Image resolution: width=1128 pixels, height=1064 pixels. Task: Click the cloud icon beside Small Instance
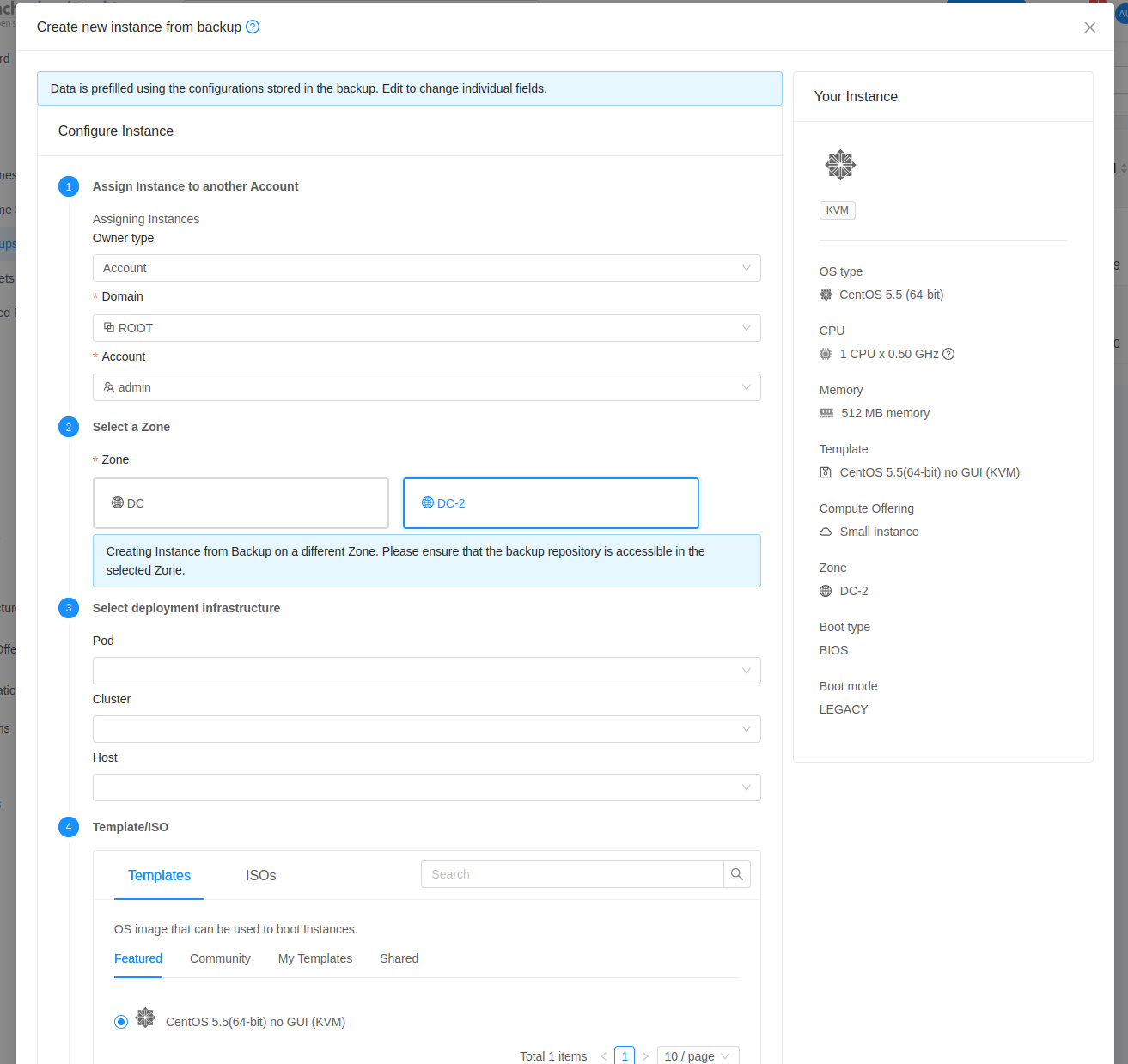point(826,532)
